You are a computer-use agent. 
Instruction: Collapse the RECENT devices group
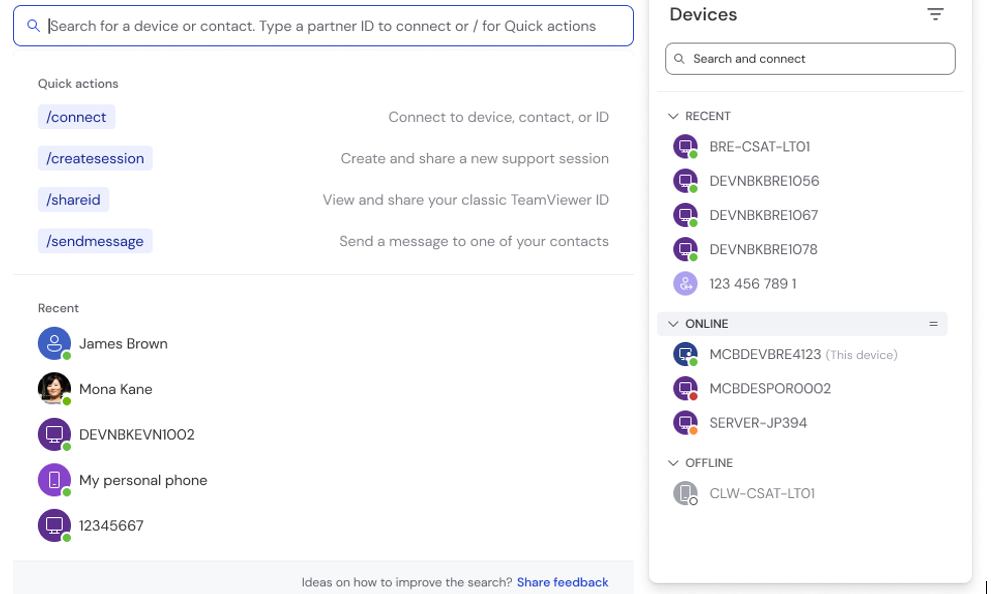(x=673, y=116)
